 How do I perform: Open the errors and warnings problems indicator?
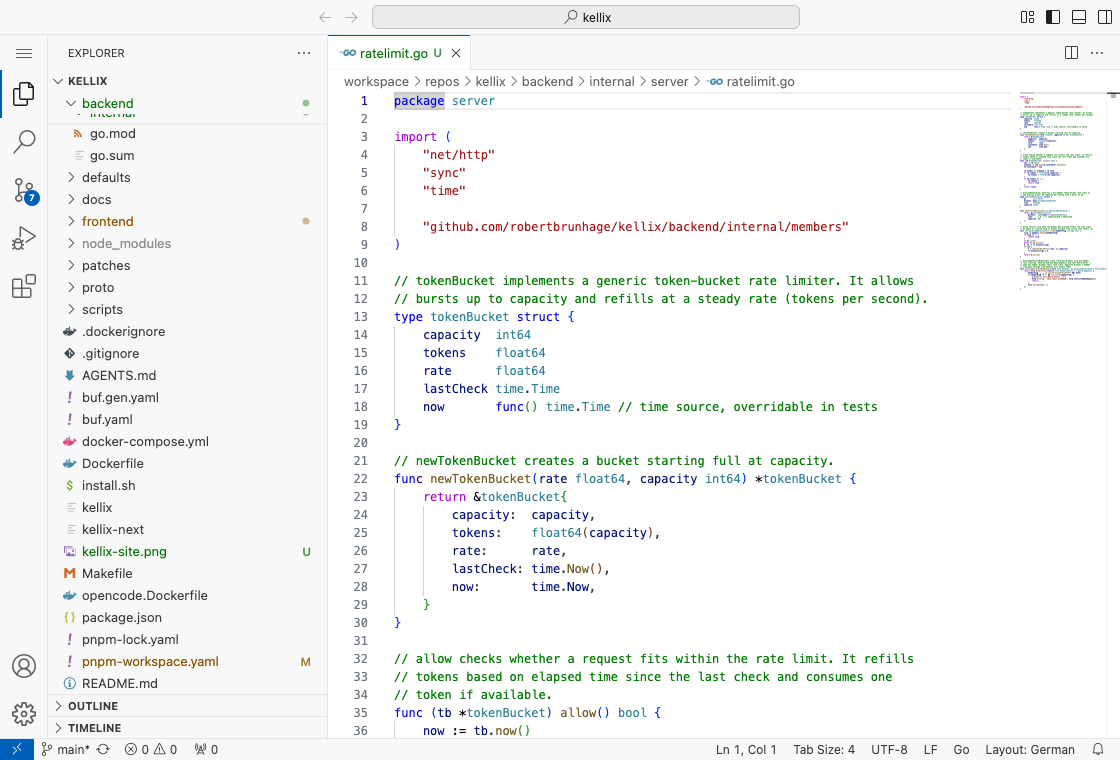click(x=151, y=749)
